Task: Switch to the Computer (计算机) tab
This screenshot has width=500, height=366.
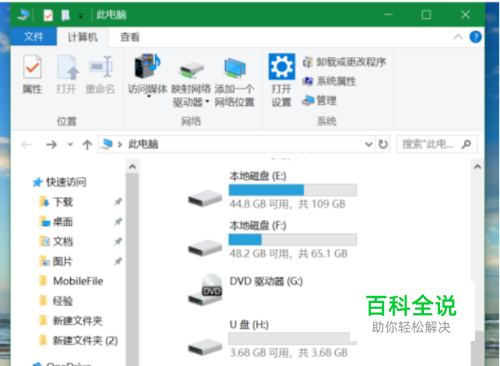Action: pos(83,37)
